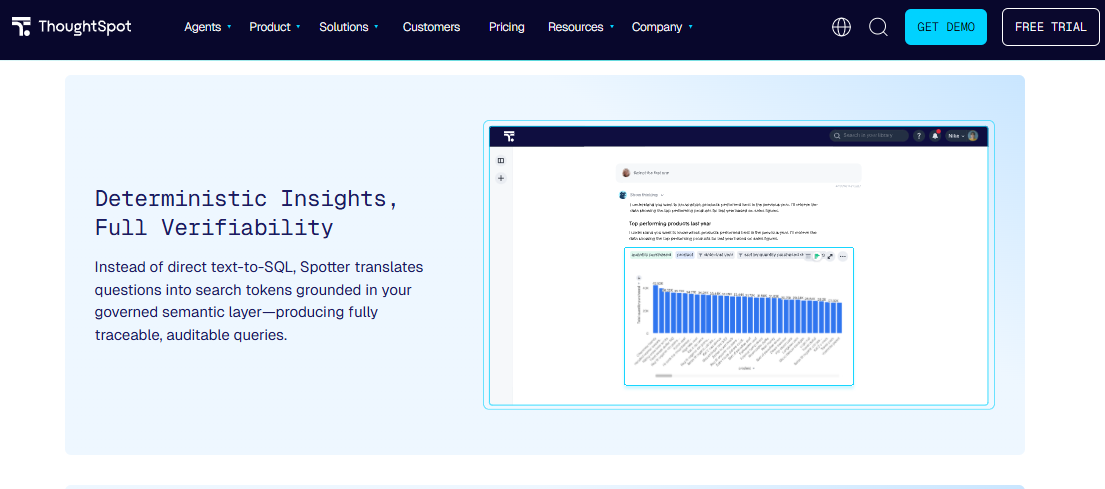Open the Company dropdown menu
This screenshot has width=1105, height=489.
[x=662, y=27]
